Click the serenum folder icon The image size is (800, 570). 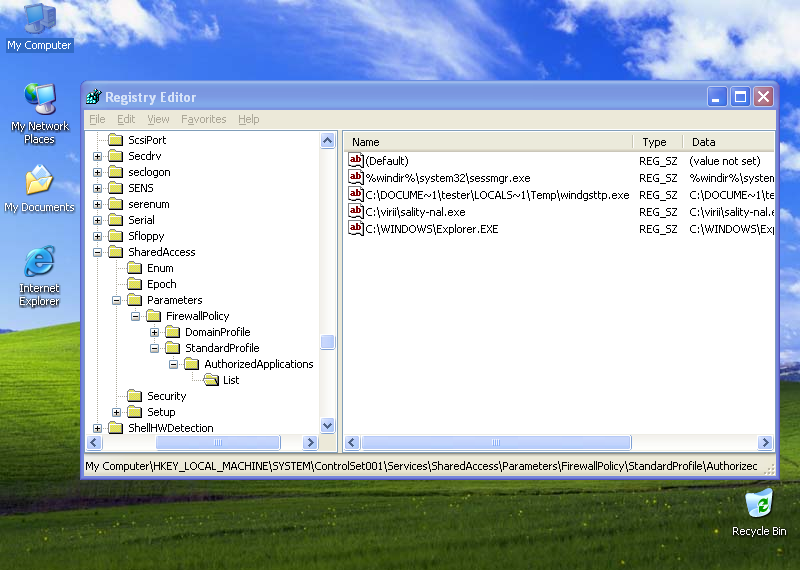point(116,204)
